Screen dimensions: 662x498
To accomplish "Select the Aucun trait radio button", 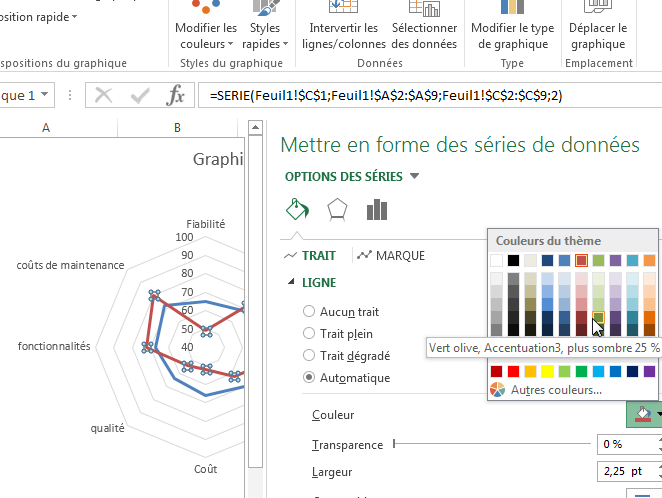I will click(x=309, y=312).
